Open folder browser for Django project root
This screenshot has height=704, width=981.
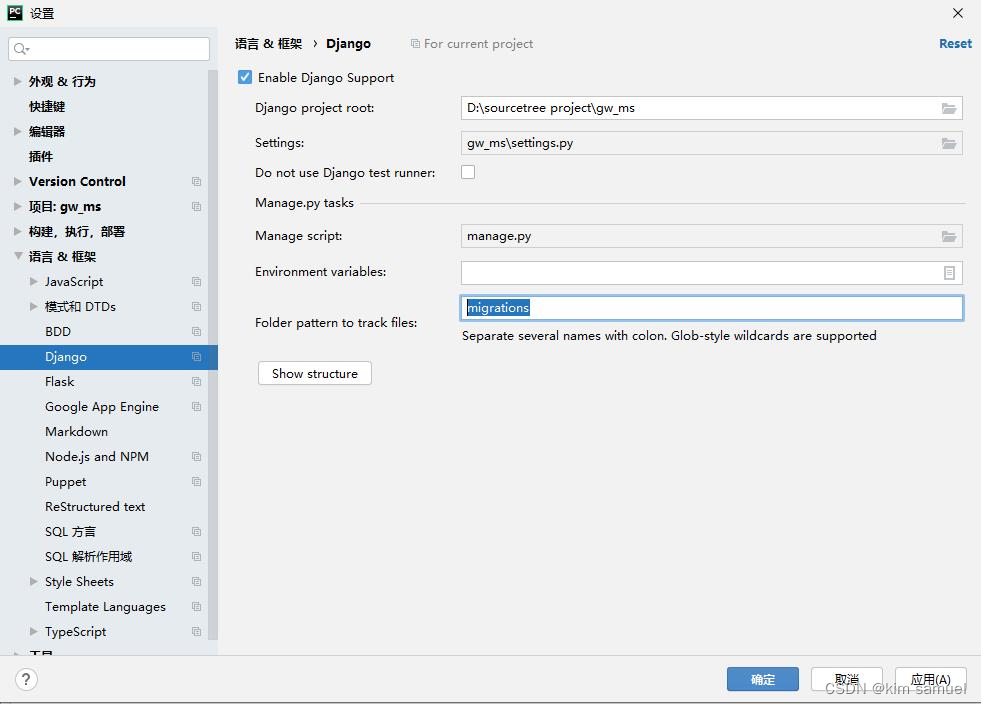(949, 108)
